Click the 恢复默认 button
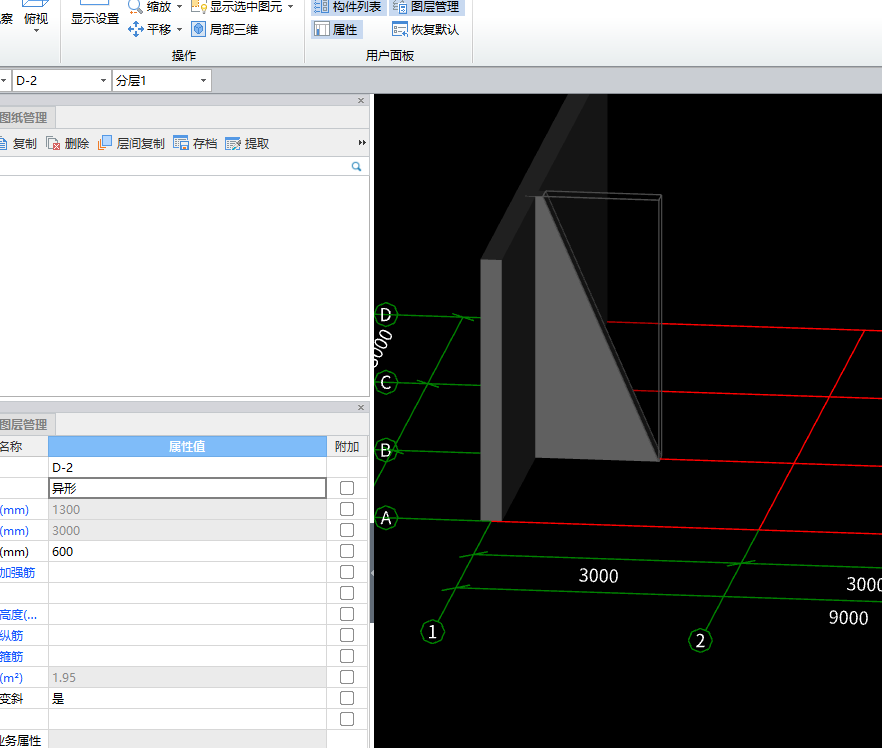This screenshot has height=748, width=882. (x=426, y=29)
